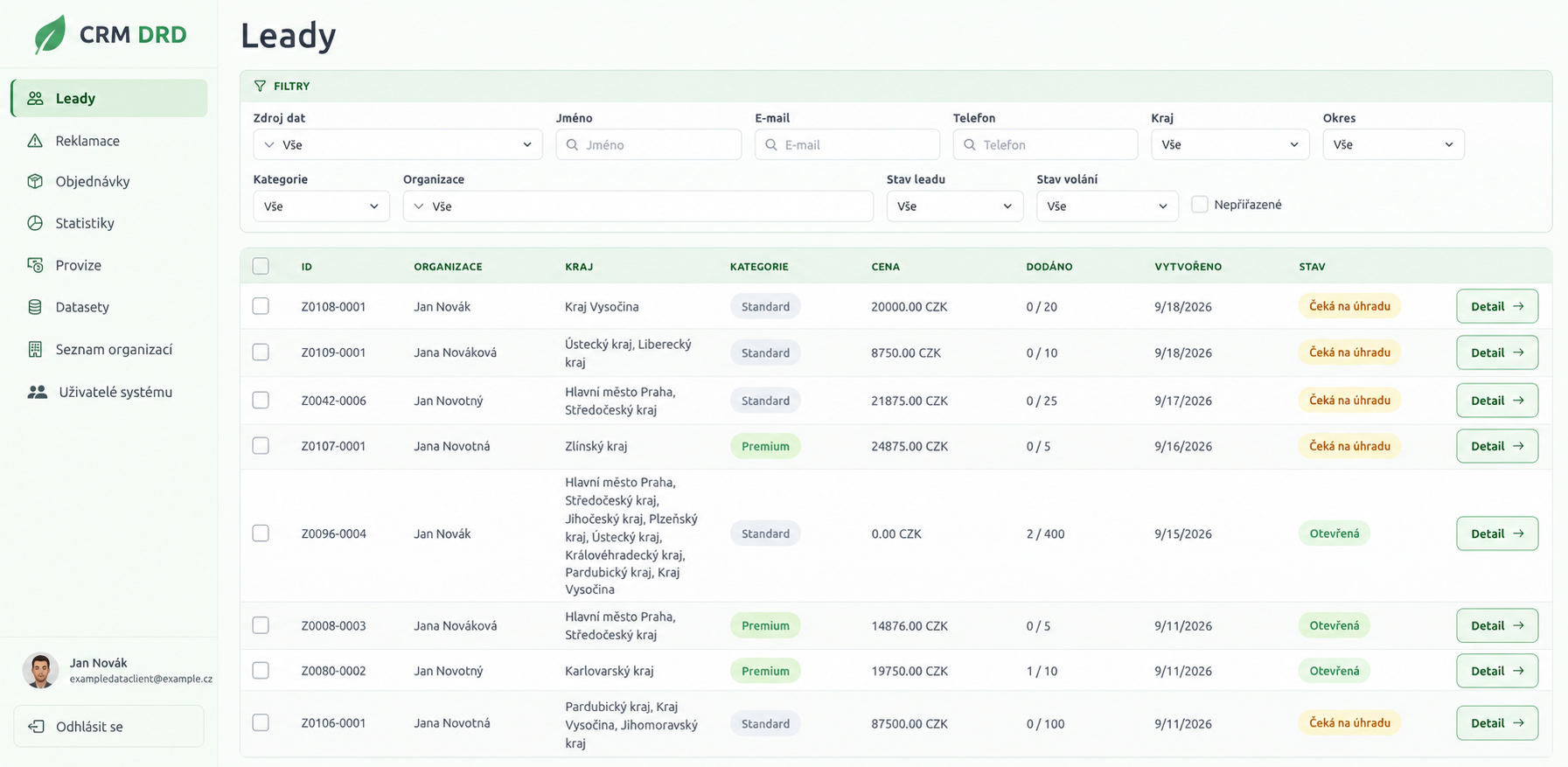
Task: Open Datasety via its database icon
Action: 35,307
